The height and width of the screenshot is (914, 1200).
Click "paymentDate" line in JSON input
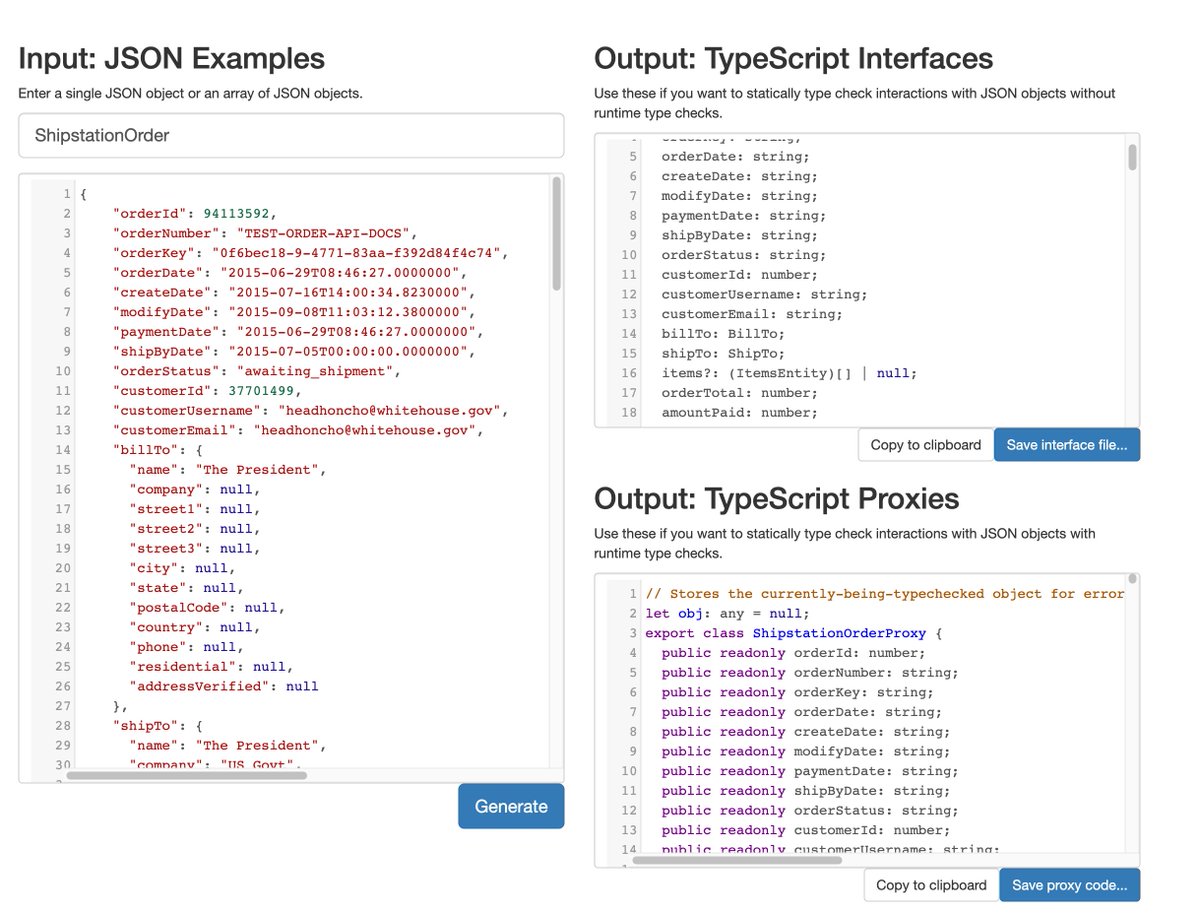coord(298,331)
